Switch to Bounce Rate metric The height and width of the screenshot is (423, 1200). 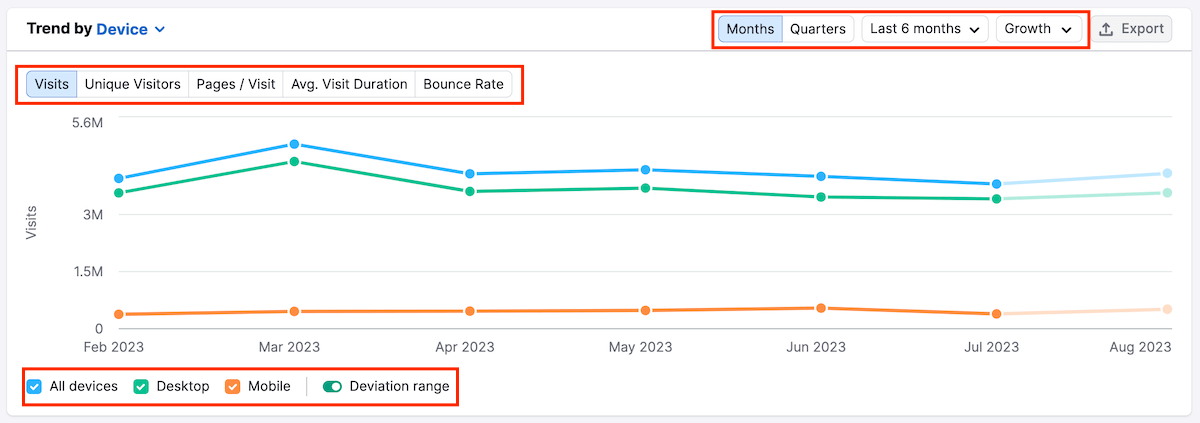point(463,84)
